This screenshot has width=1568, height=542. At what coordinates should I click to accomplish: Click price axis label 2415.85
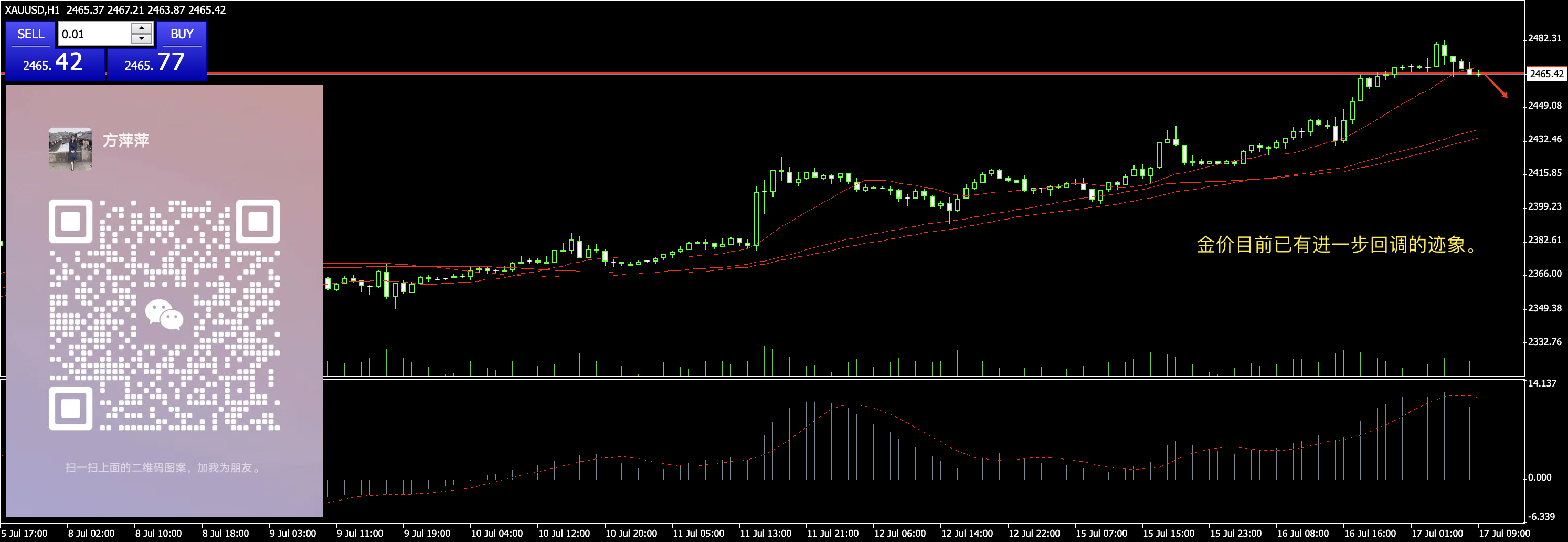[1545, 173]
